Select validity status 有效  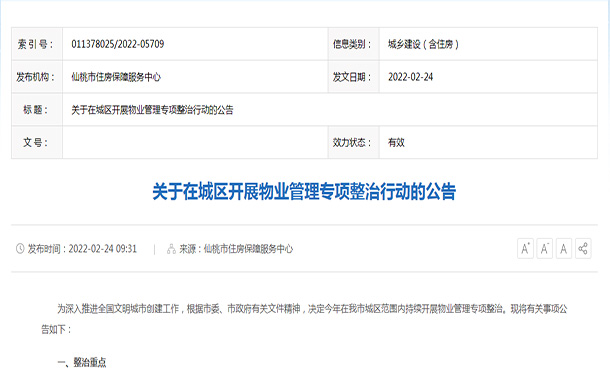396,142
